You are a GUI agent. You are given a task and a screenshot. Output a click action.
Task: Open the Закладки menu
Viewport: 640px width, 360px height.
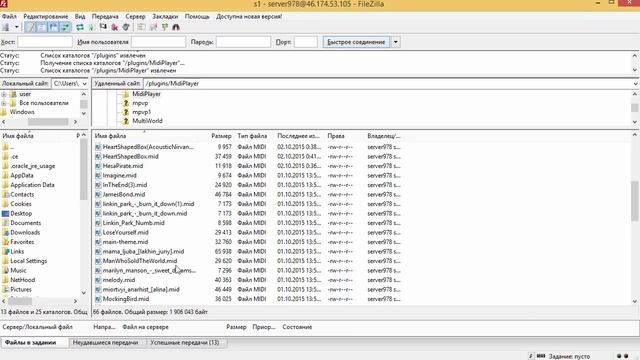pyautogui.click(x=165, y=16)
